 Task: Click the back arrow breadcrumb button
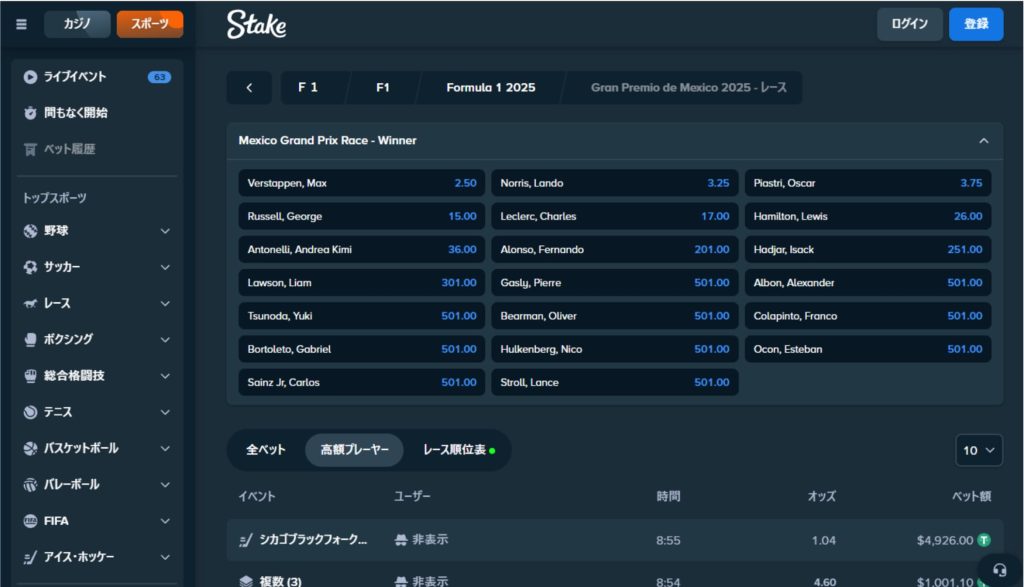[249, 88]
